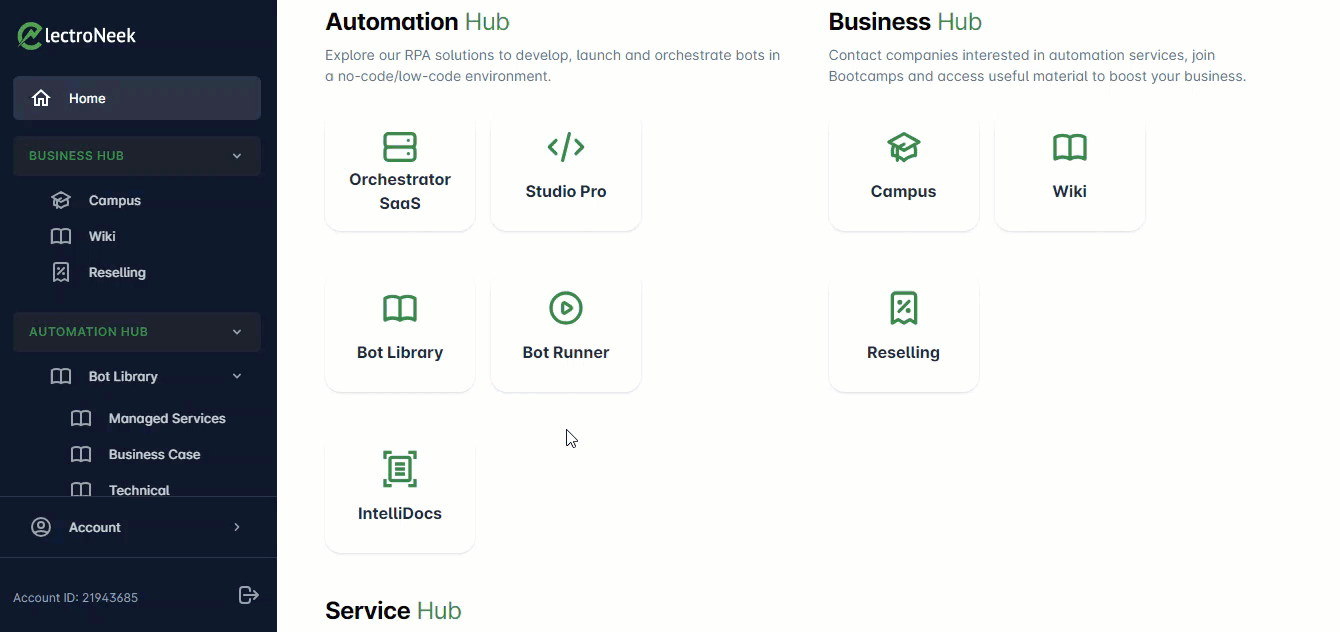The height and width of the screenshot is (632, 1340).
Task: Launch the Studio Pro card label
Action: (x=566, y=191)
